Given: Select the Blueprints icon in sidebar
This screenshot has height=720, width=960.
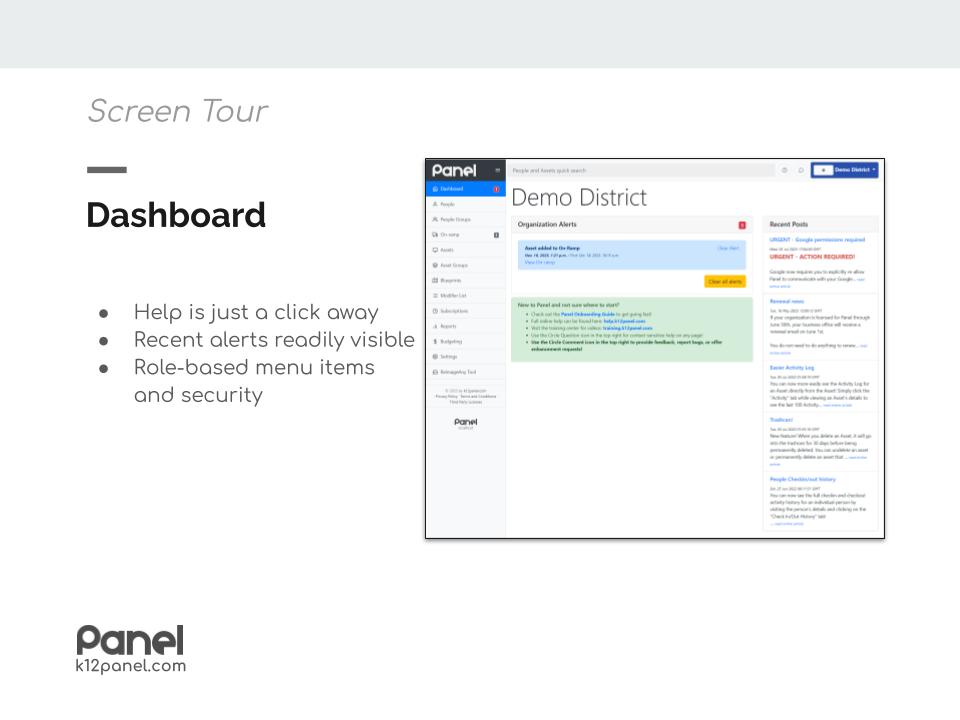Looking at the screenshot, I should coord(435,280).
